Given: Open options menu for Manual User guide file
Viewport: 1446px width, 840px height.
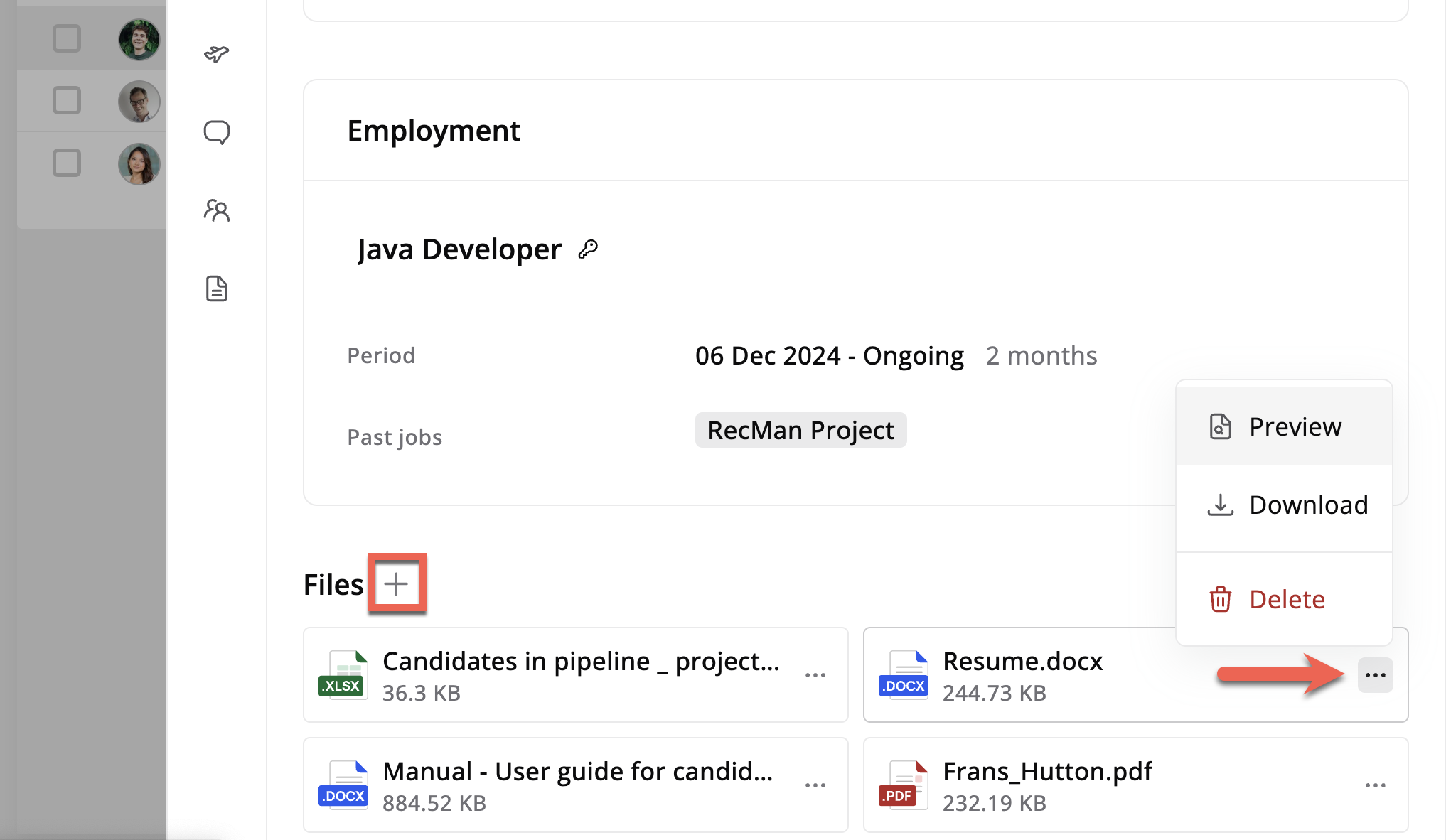Looking at the screenshot, I should click(815, 785).
